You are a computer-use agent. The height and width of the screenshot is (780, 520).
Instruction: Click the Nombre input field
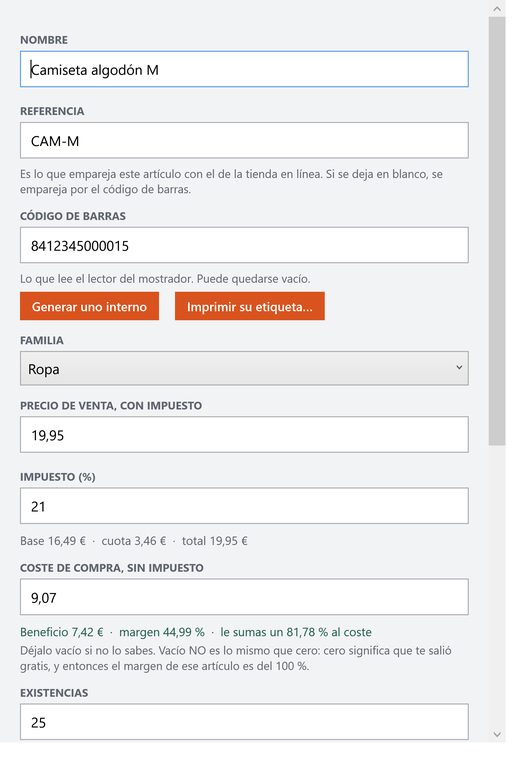pyautogui.click(x=244, y=69)
